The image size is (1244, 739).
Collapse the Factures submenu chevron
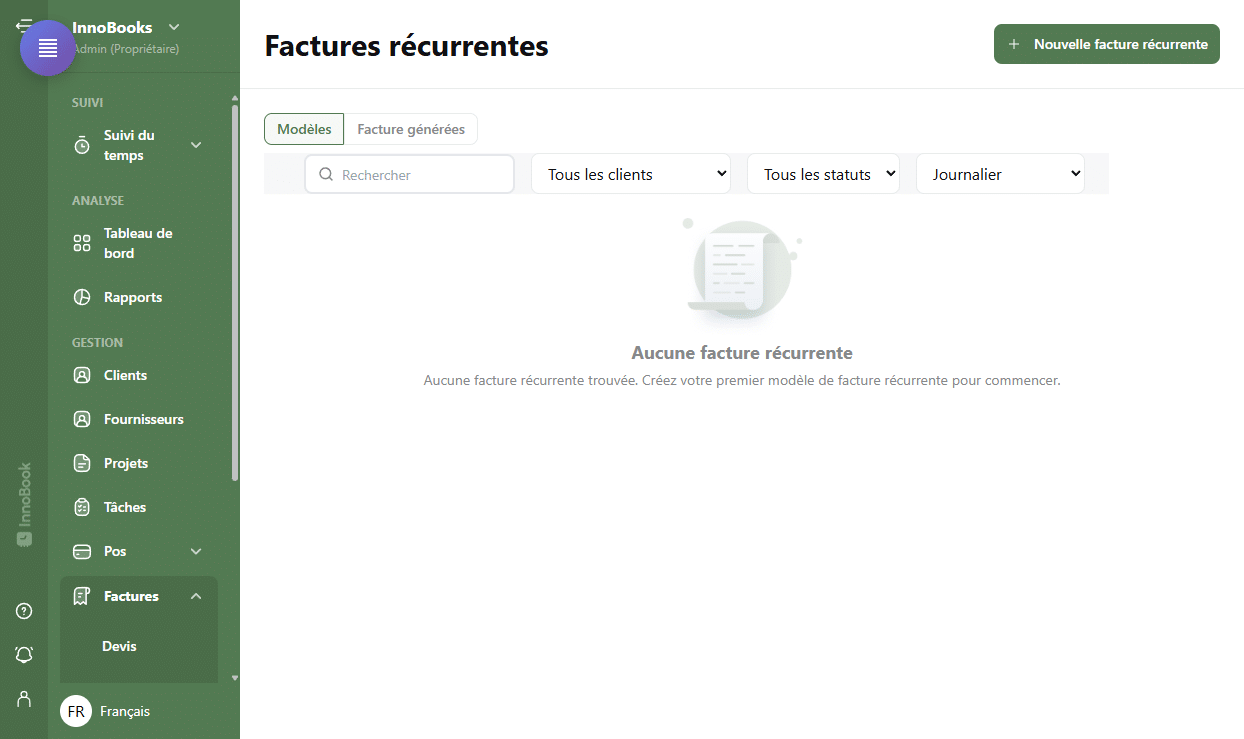(196, 596)
